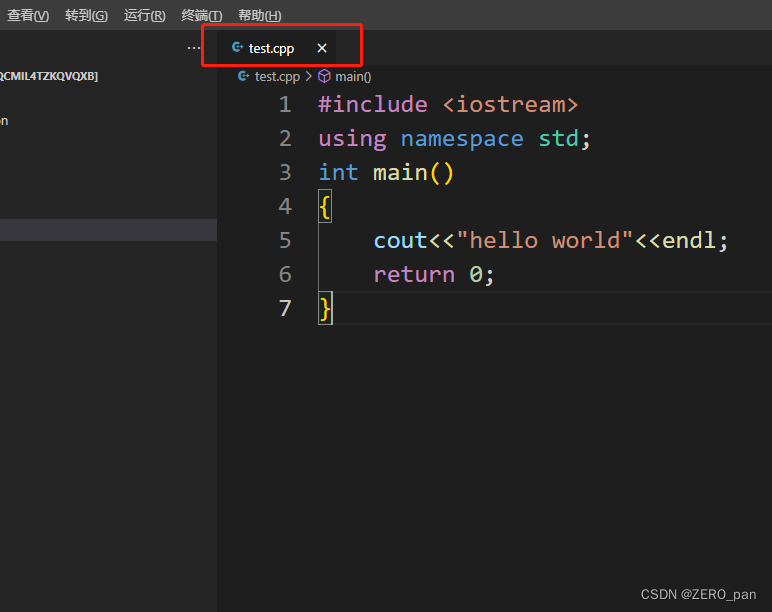This screenshot has height=612, width=772.
Task: Click the cube symbol icon beside main()
Action: coord(324,76)
